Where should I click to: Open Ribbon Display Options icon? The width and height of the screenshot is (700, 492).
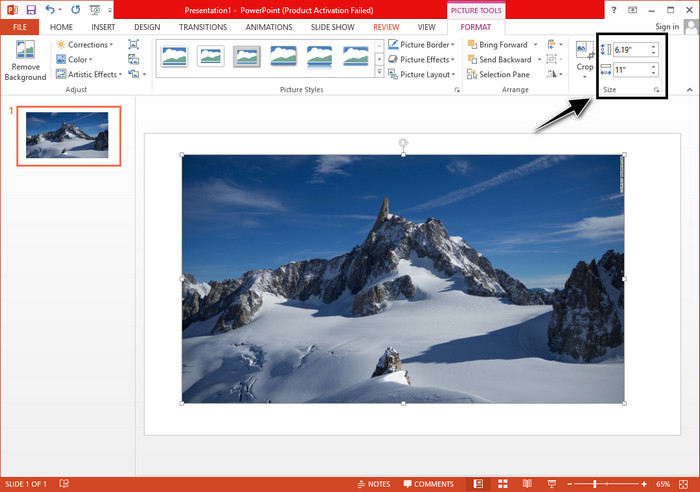point(633,10)
